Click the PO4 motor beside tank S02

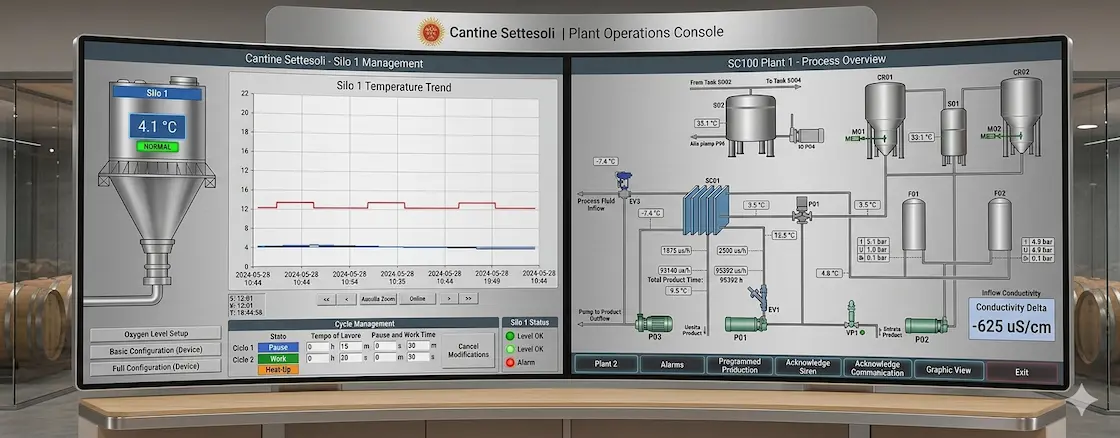809,136
